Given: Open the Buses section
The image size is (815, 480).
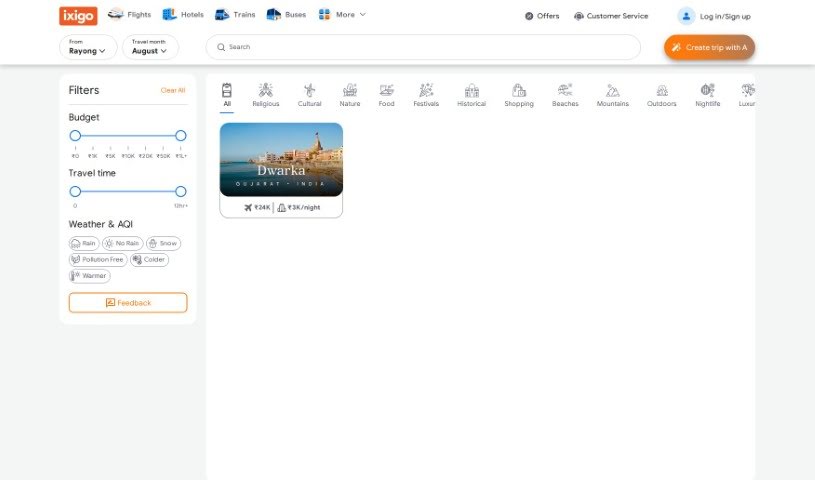Looking at the screenshot, I should click(286, 15).
